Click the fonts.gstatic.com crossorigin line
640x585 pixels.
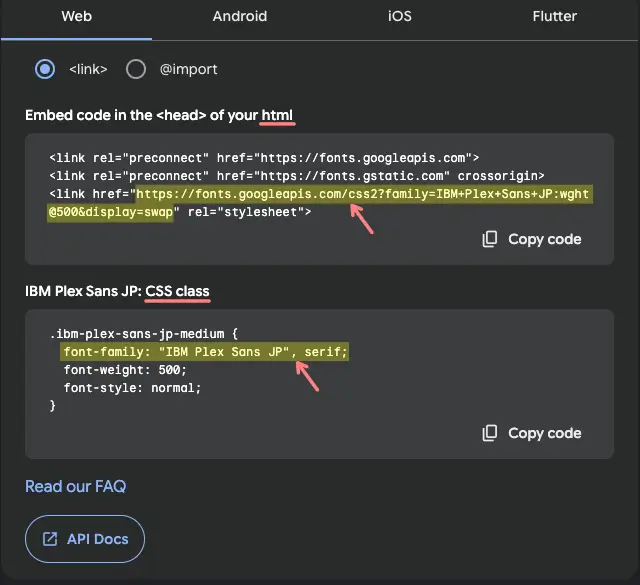tap(297, 176)
